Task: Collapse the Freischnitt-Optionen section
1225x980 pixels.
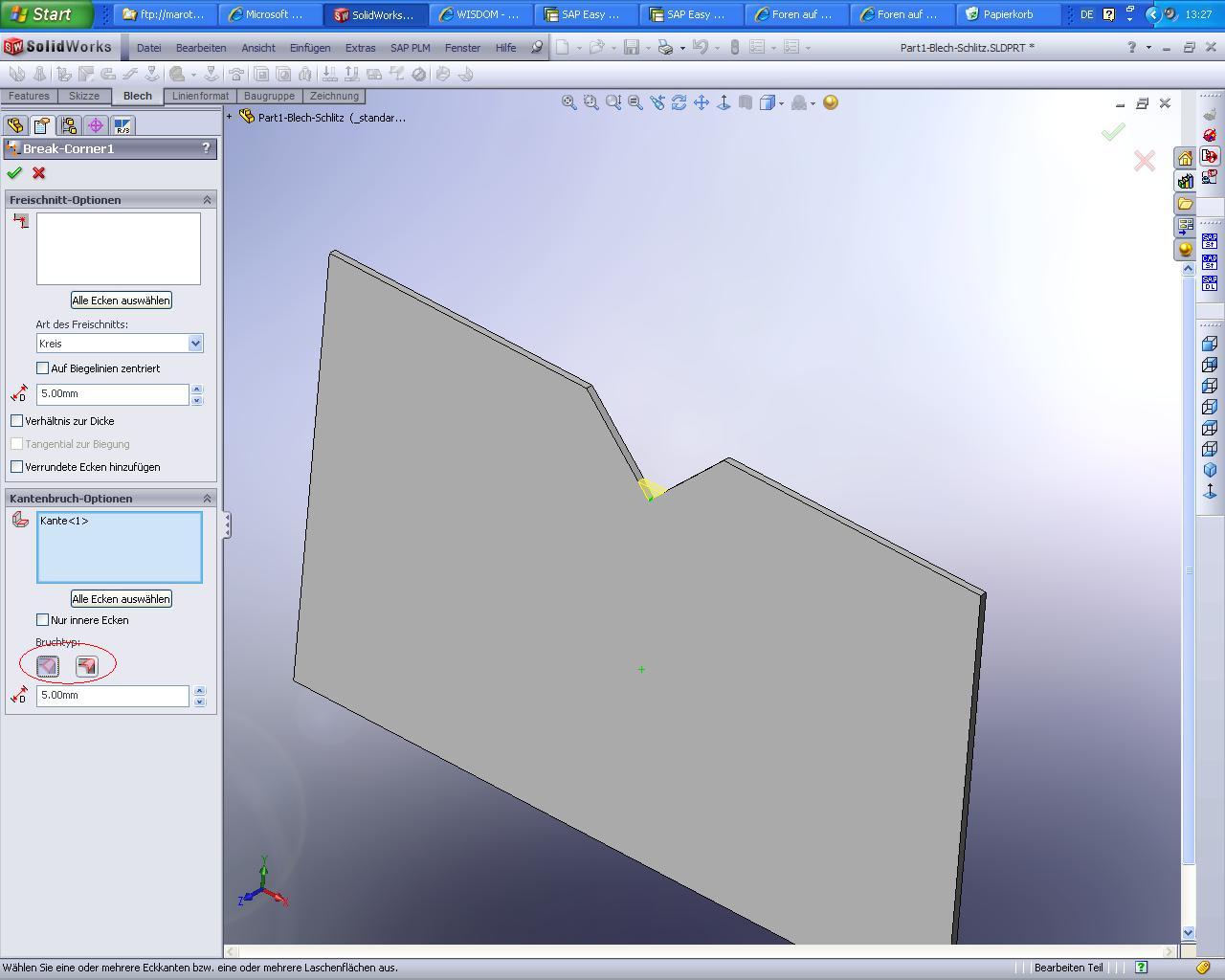Action: (x=207, y=200)
